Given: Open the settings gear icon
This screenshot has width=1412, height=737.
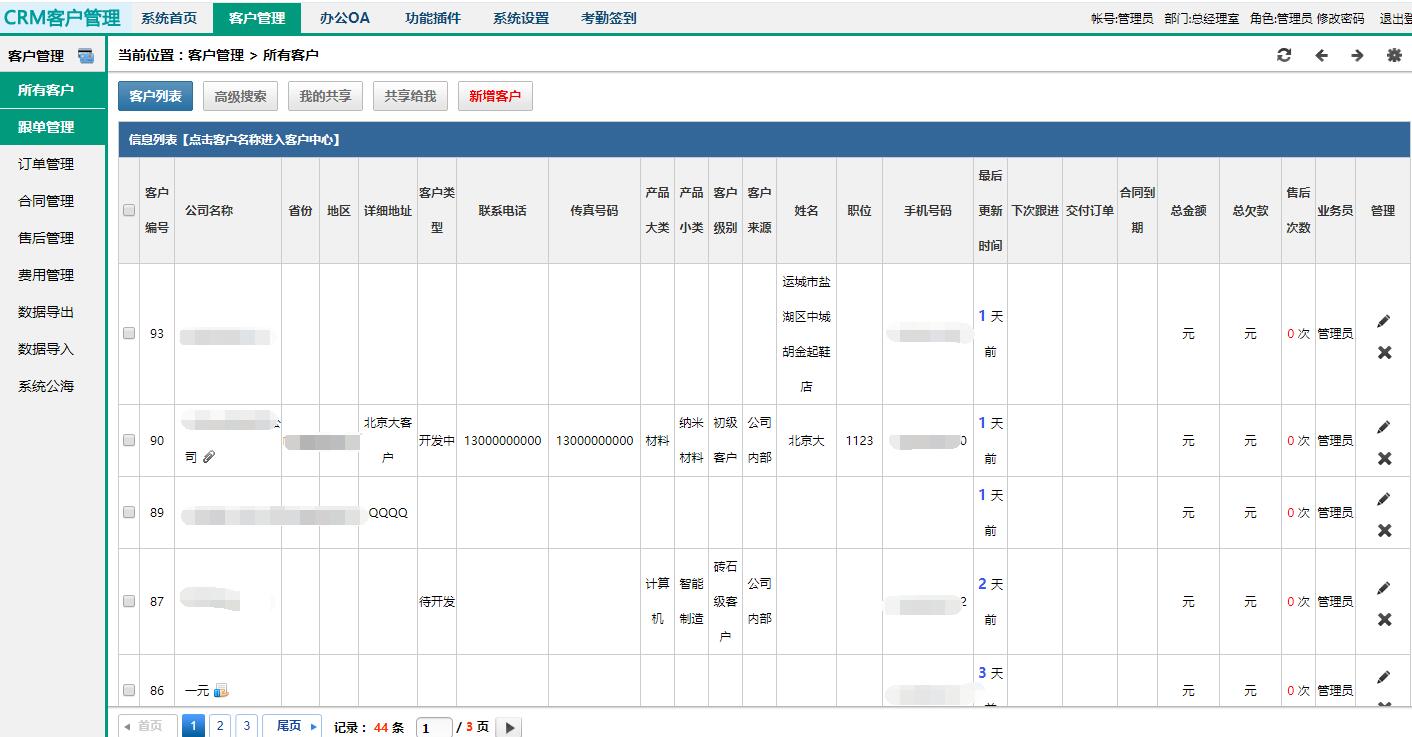Looking at the screenshot, I should 1394,56.
